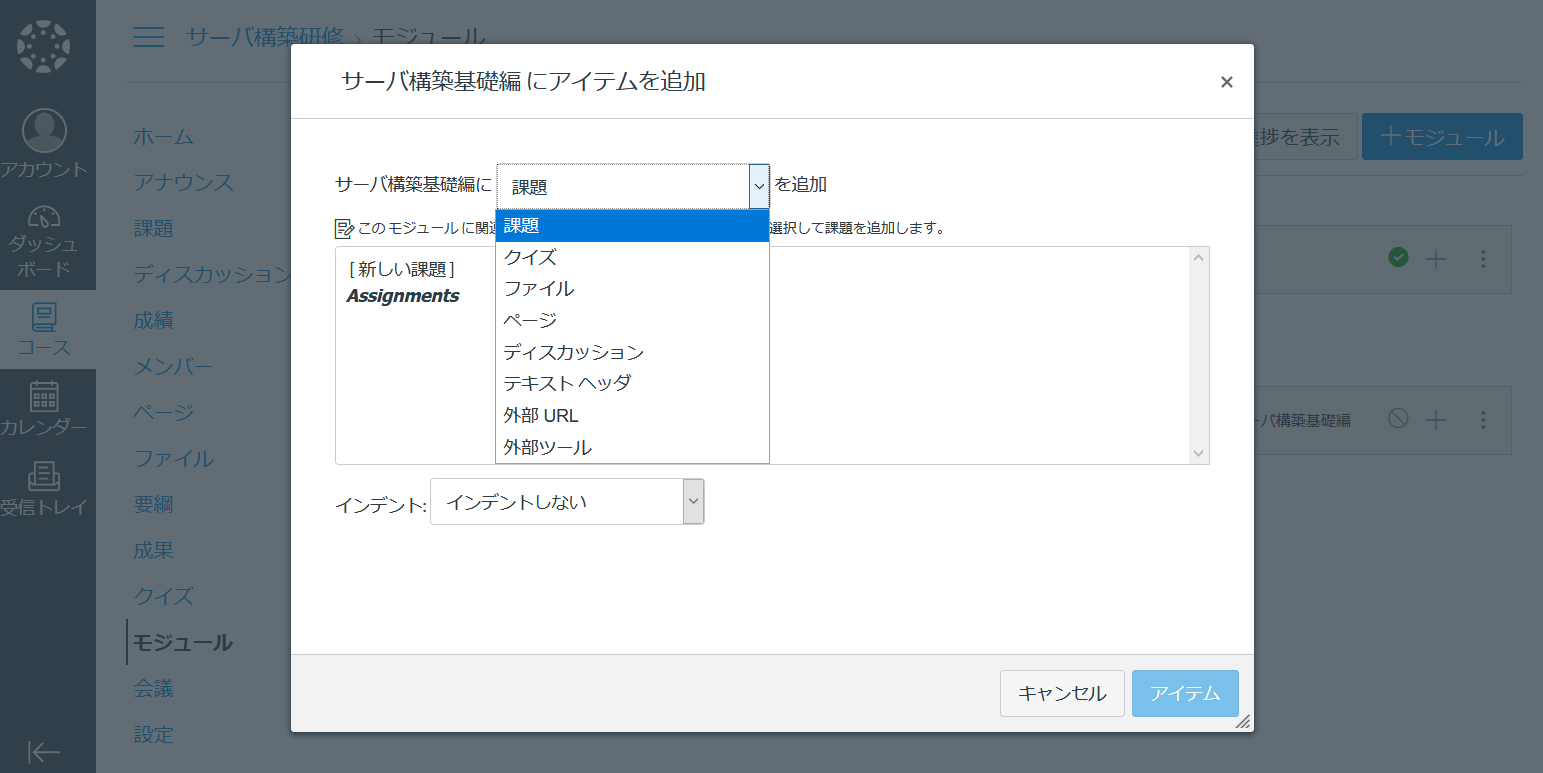Click plus icon in サーバ構築基礎編 module row
The height and width of the screenshot is (773, 1543).
tap(1435, 420)
